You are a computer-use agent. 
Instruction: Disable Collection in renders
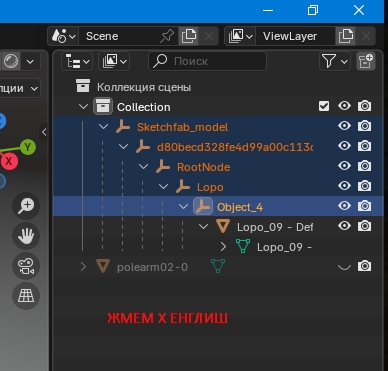click(365, 106)
